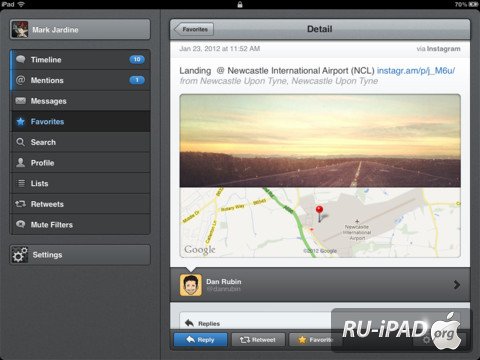The height and width of the screenshot is (360, 480).
Task: Open Mute Filters item
Action: click(80, 225)
